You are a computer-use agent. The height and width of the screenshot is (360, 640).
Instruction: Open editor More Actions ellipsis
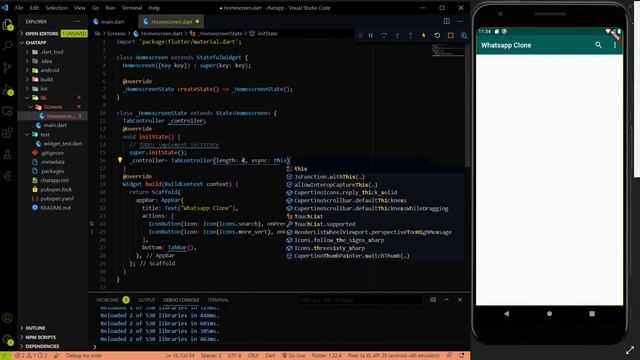point(460,21)
